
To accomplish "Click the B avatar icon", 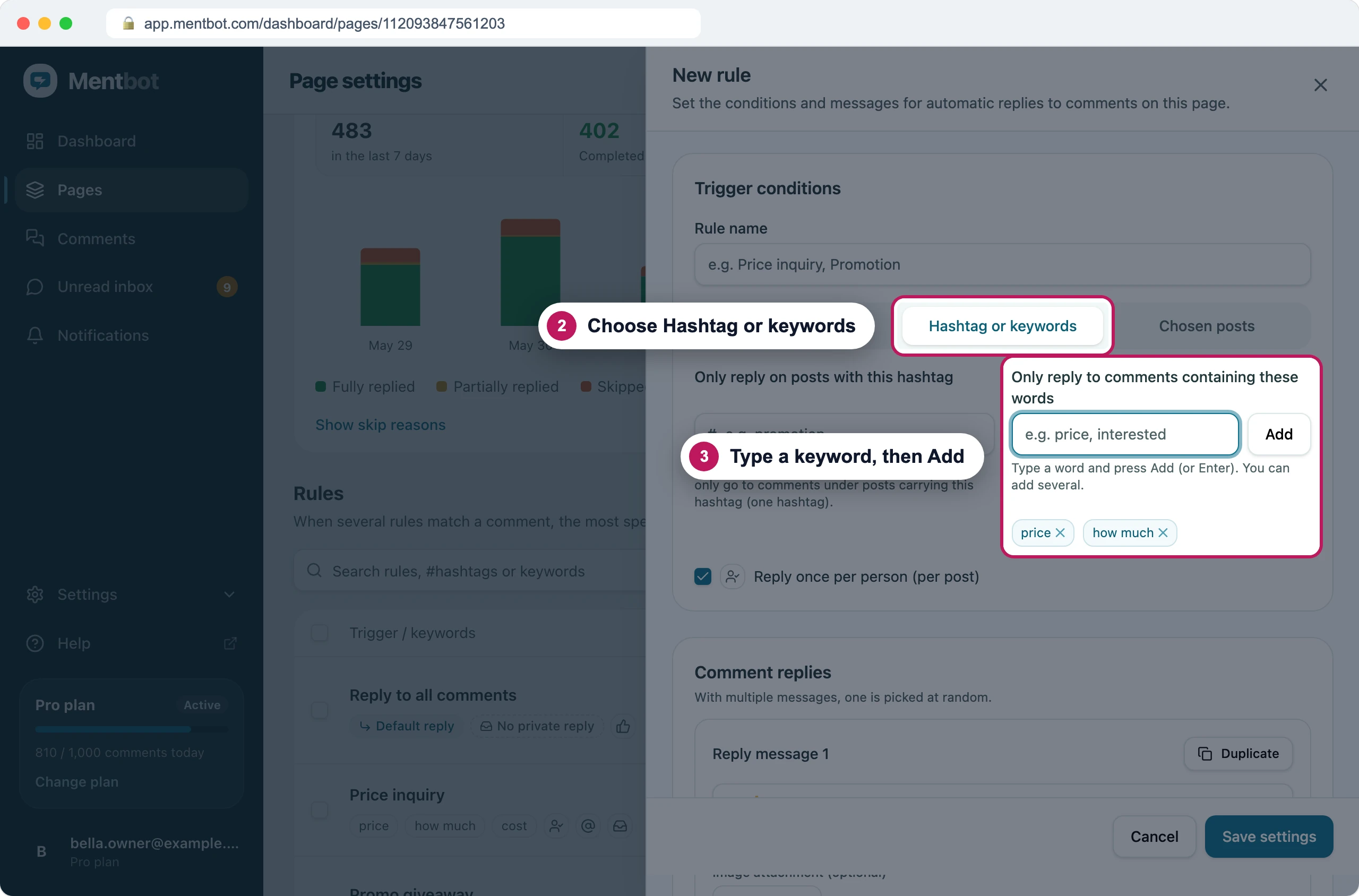I will click(x=41, y=851).
